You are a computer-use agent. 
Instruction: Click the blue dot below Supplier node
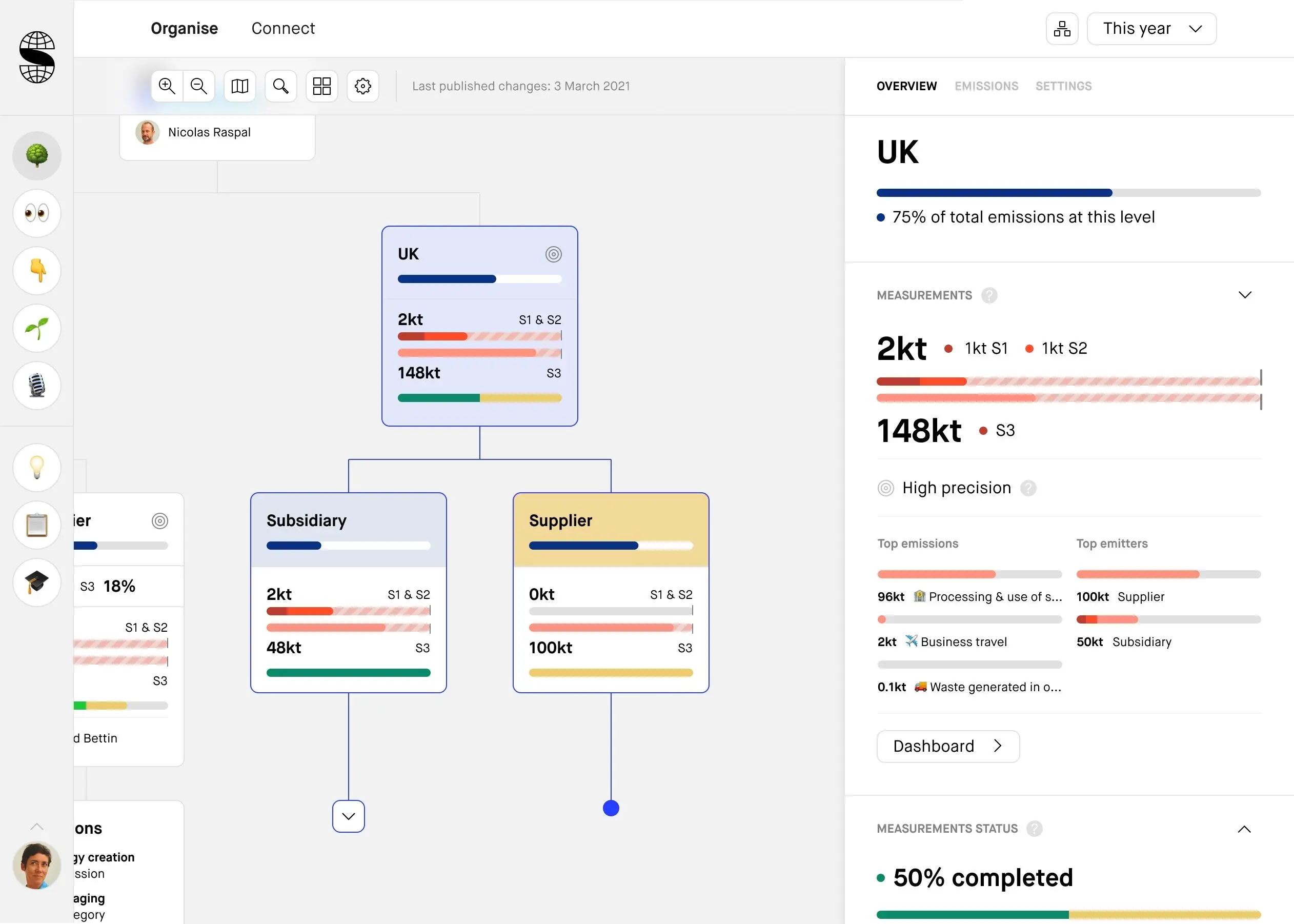click(611, 808)
